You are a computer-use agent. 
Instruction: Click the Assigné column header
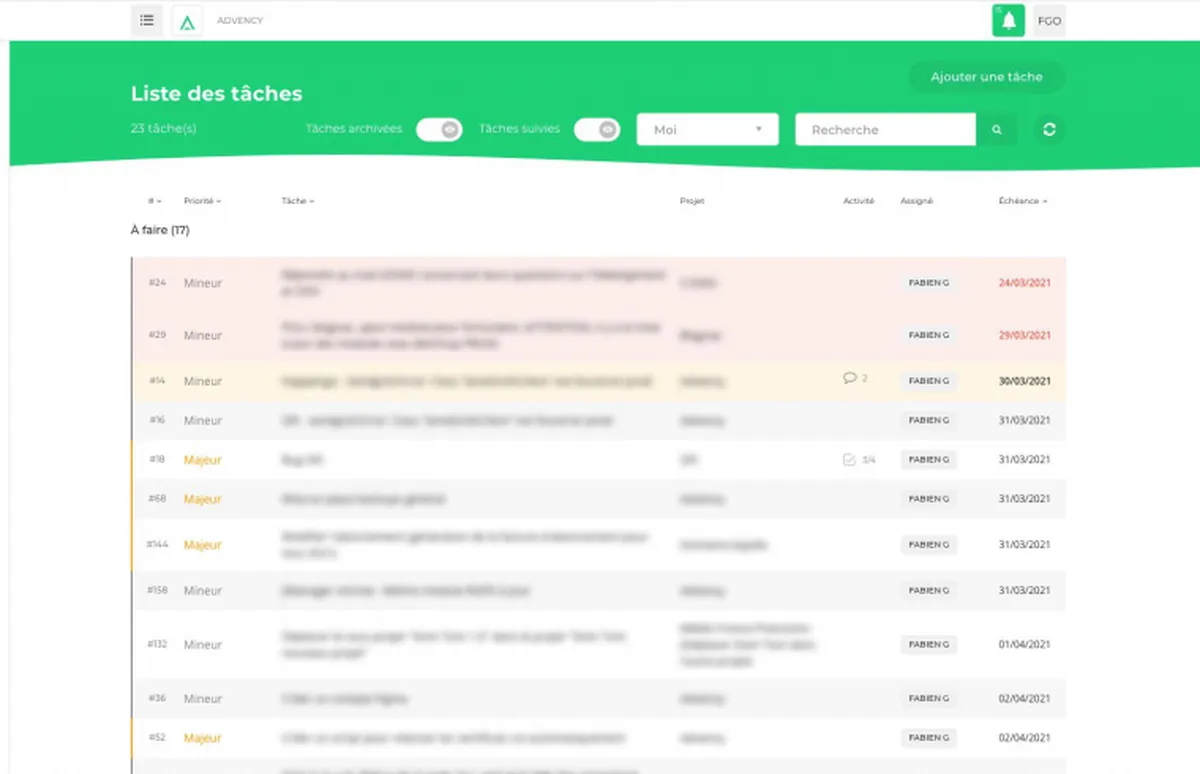pos(916,201)
